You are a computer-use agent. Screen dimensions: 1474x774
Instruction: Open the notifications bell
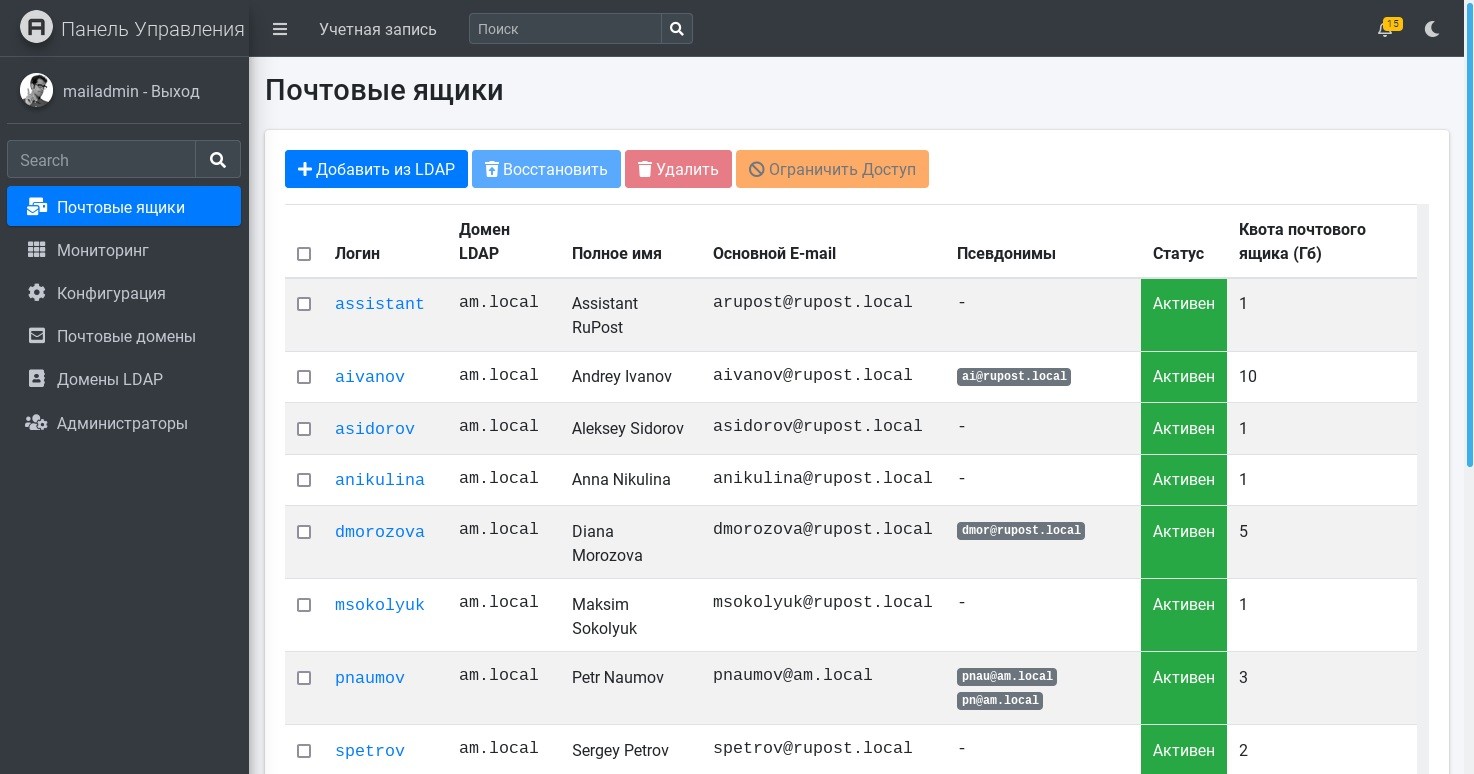point(1385,29)
